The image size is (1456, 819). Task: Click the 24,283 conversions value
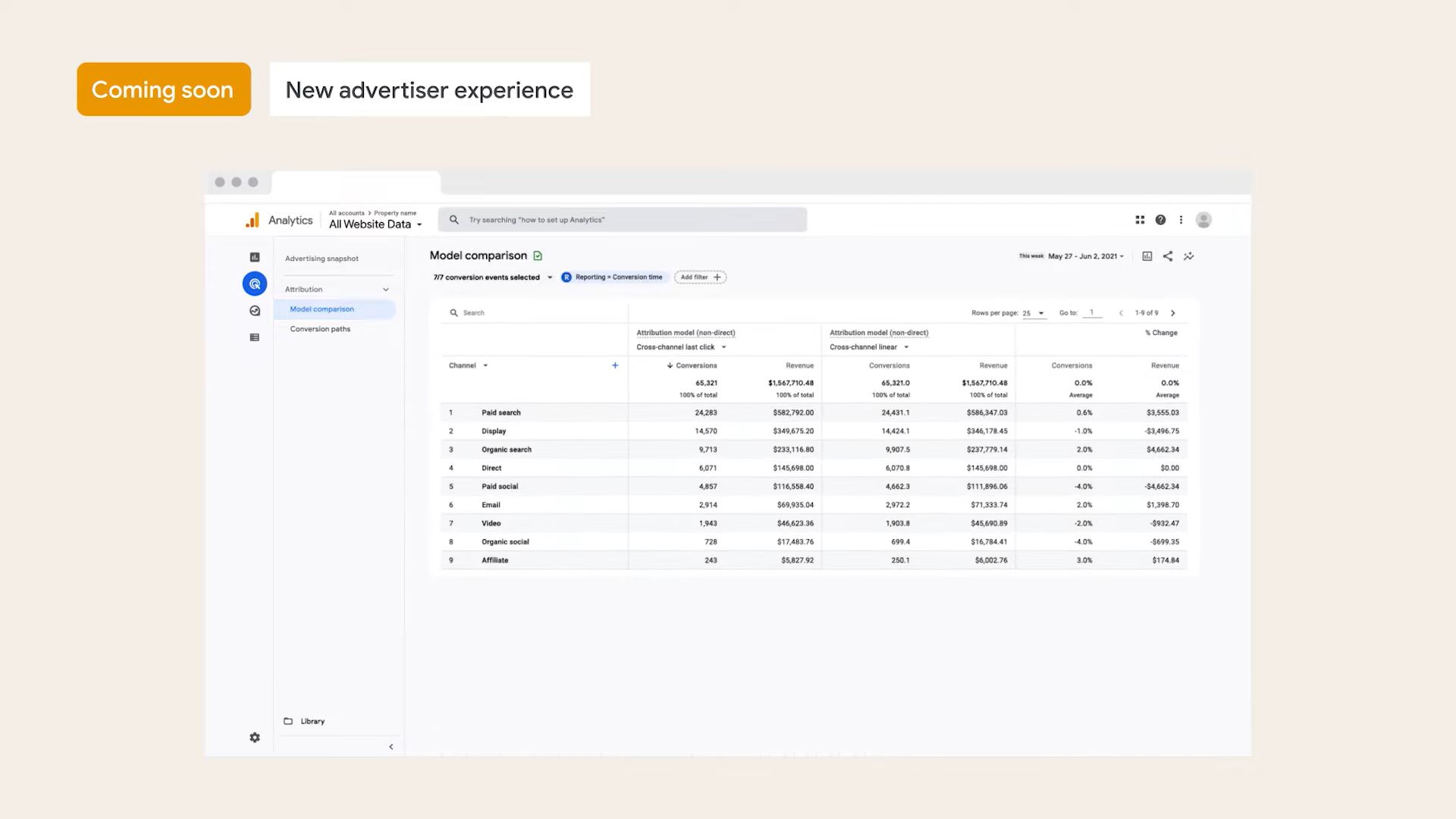click(705, 413)
